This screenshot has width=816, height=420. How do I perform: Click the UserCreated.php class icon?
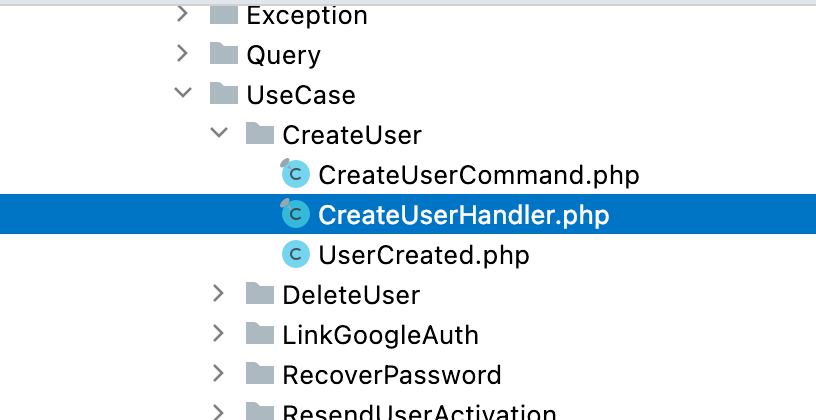point(296,254)
